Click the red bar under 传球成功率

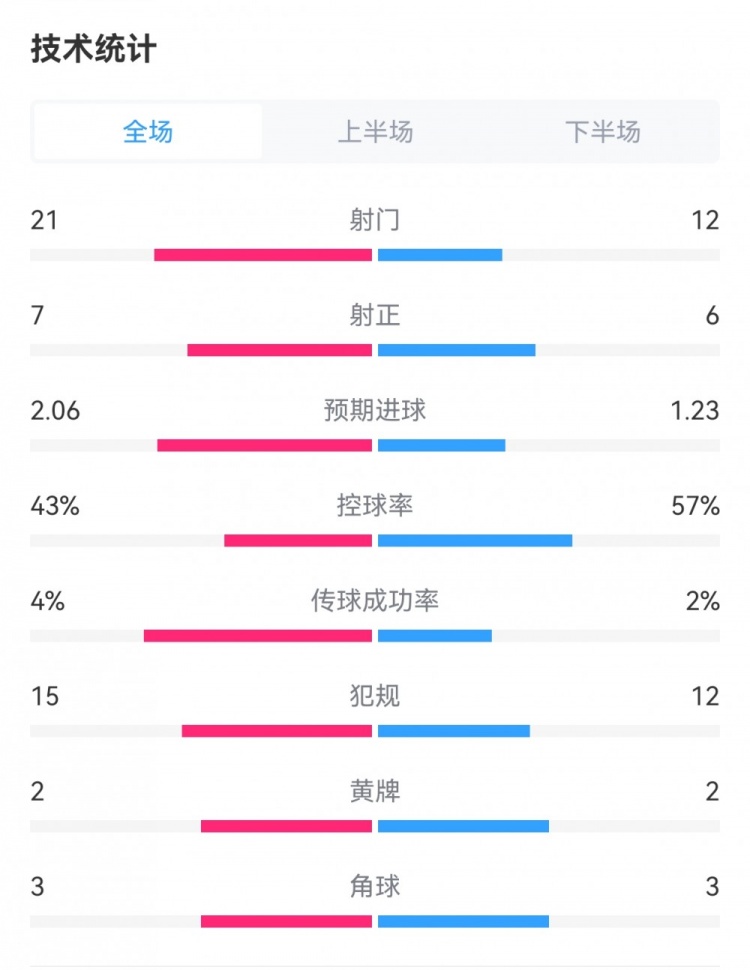[258, 636]
